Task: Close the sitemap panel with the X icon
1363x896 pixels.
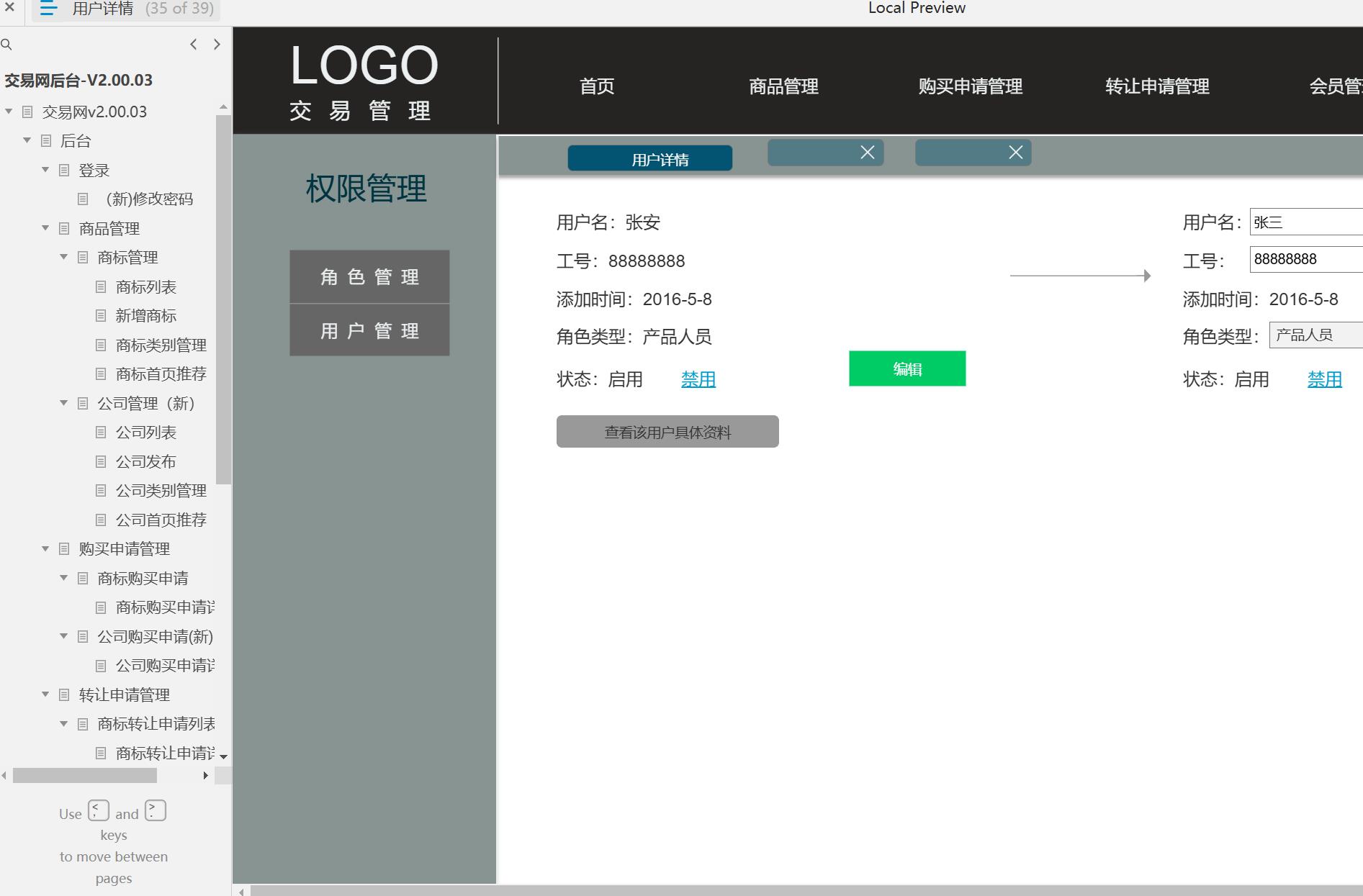Action: [x=9, y=7]
